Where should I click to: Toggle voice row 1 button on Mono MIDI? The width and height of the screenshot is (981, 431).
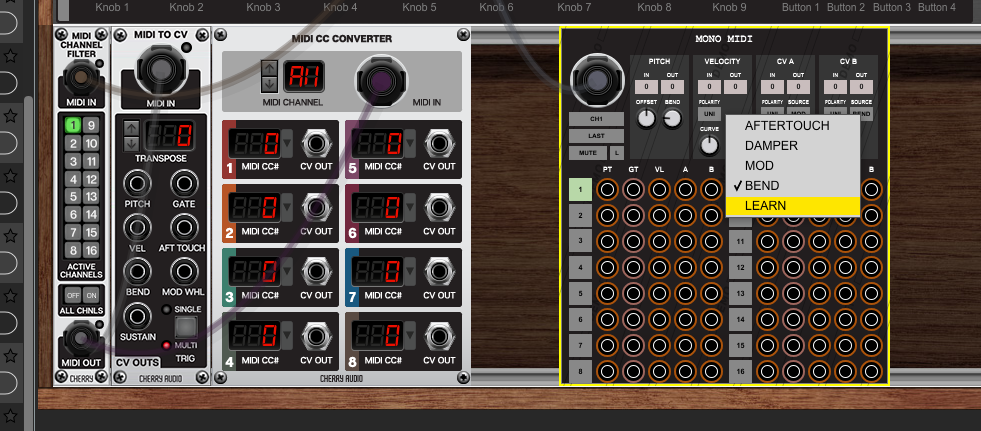580,189
